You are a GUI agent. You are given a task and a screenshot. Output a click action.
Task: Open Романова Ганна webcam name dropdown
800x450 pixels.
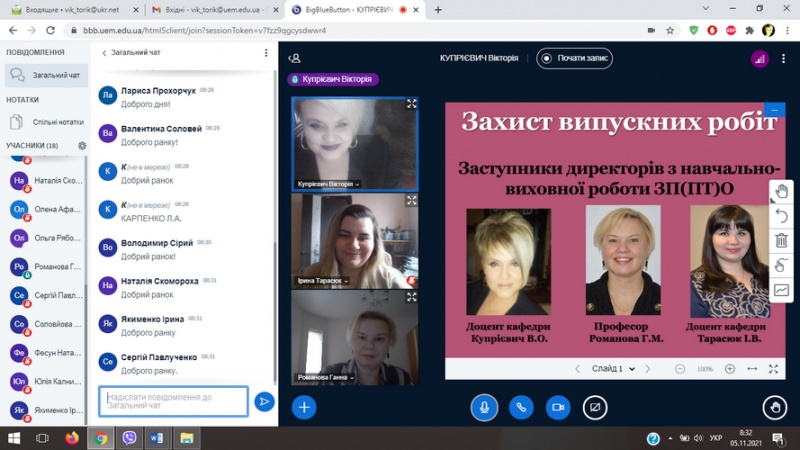(x=325, y=377)
